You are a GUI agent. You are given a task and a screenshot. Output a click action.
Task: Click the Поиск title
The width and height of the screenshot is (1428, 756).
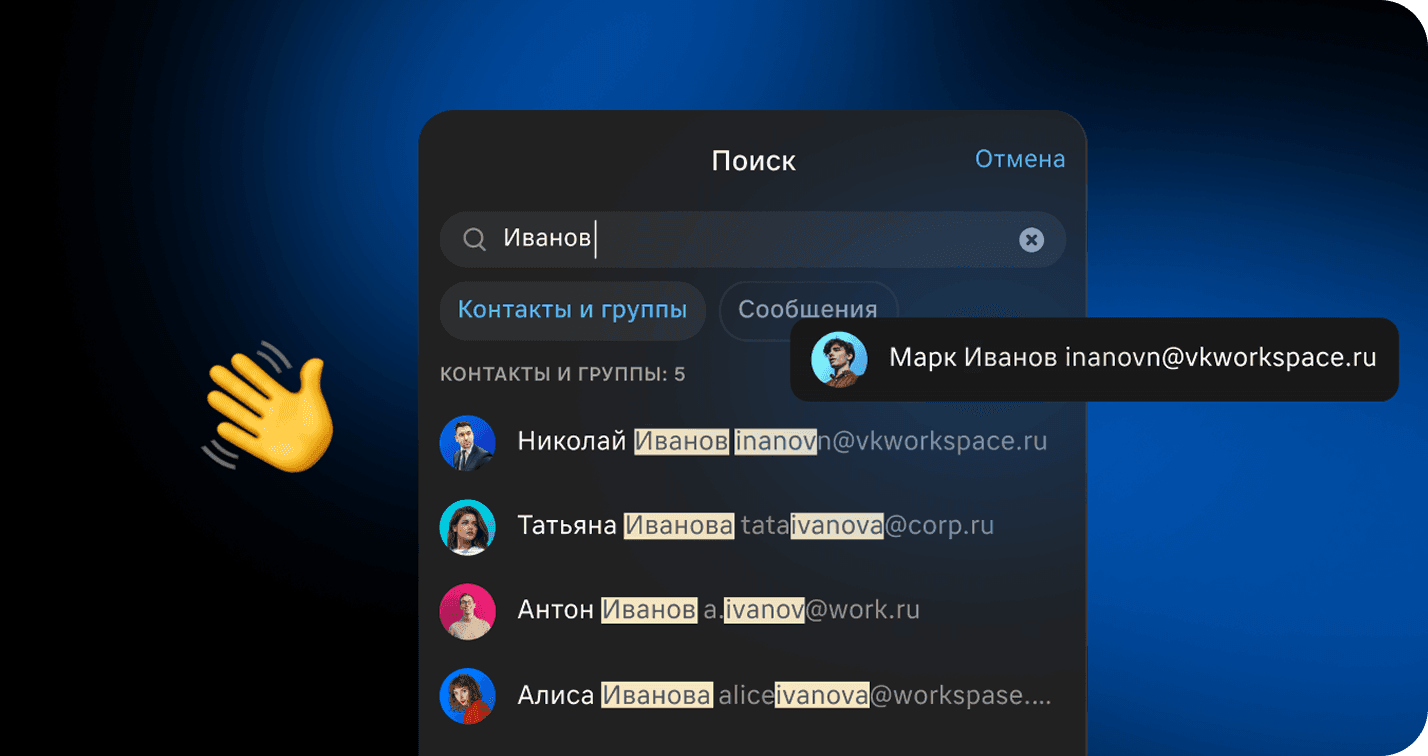pyautogui.click(x=754, y=161)
